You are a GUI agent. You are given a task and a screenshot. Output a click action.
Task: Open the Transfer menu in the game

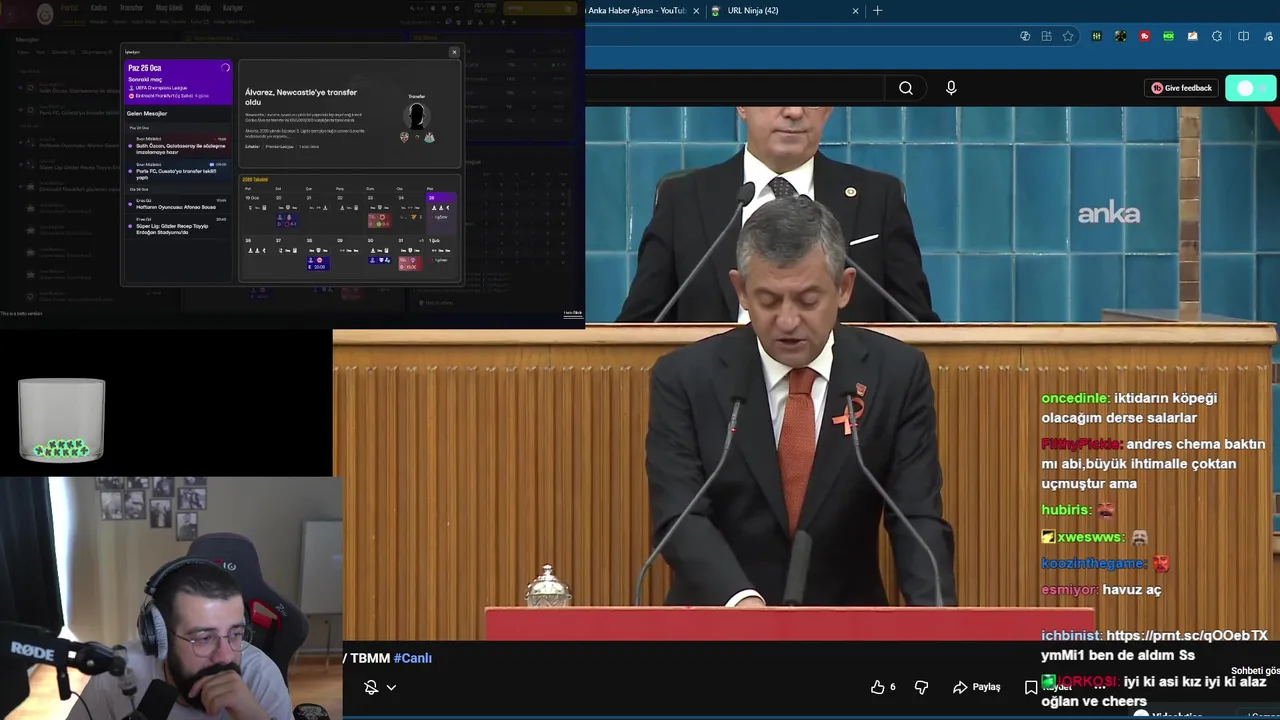tap(131, 8)
